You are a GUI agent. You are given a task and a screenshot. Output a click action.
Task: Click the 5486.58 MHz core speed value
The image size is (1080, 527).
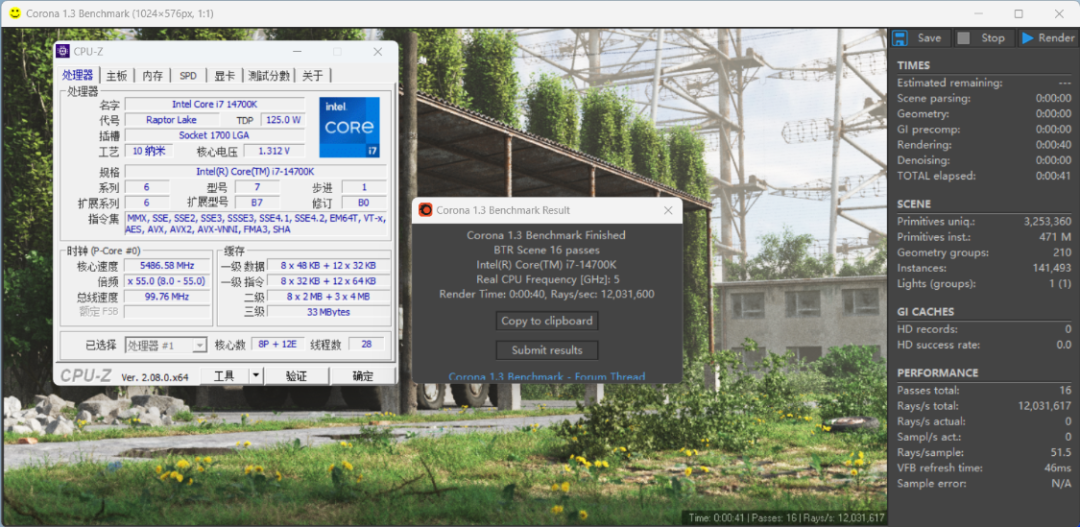tap(167, 266)
